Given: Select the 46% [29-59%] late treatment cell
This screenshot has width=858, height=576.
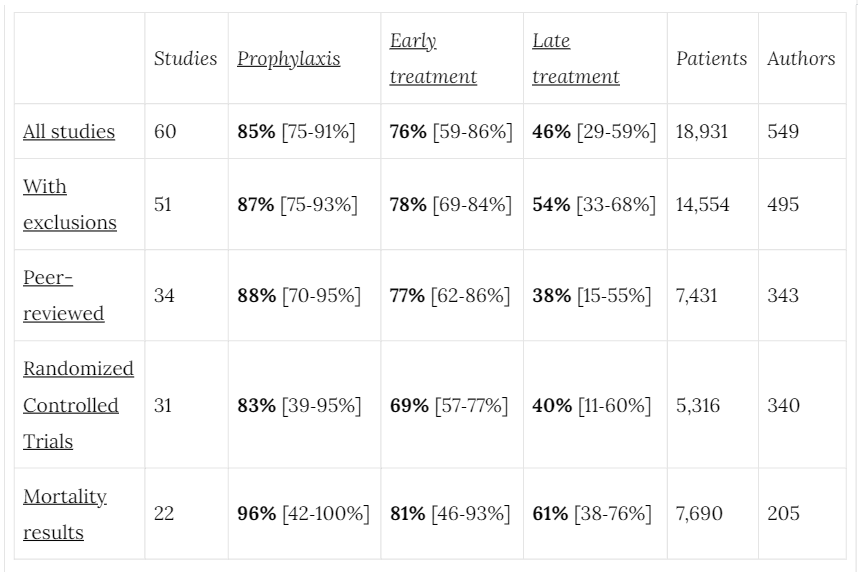Looking at the screenshot, I should coord(593,132).
